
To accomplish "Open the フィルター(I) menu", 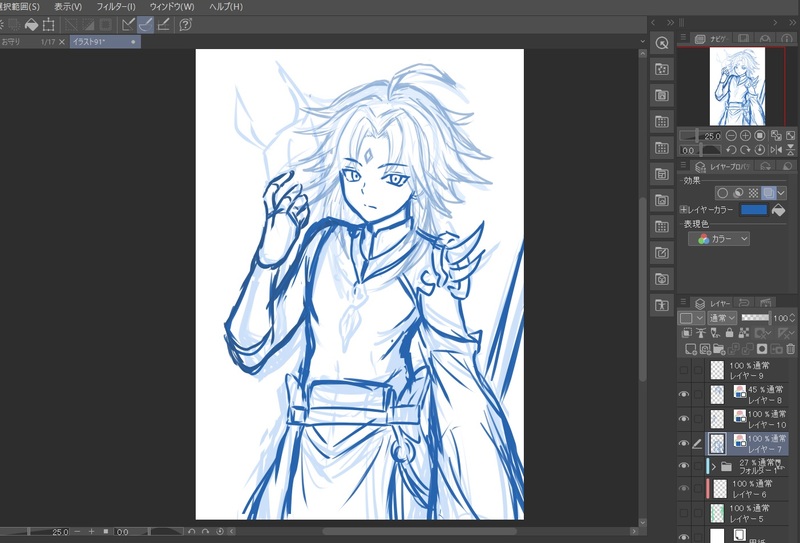I will (116, 7).
